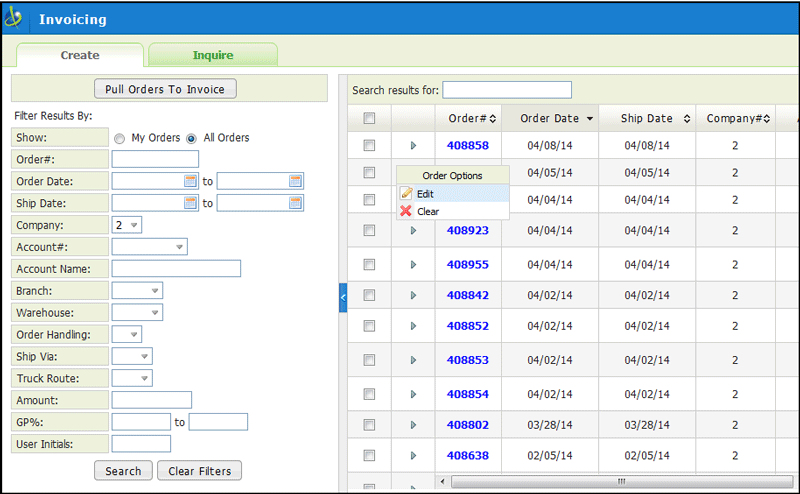Screen dimensions: 800x494
Task: Open calendar picker for Order Date start
Action: tap(190, 181)
